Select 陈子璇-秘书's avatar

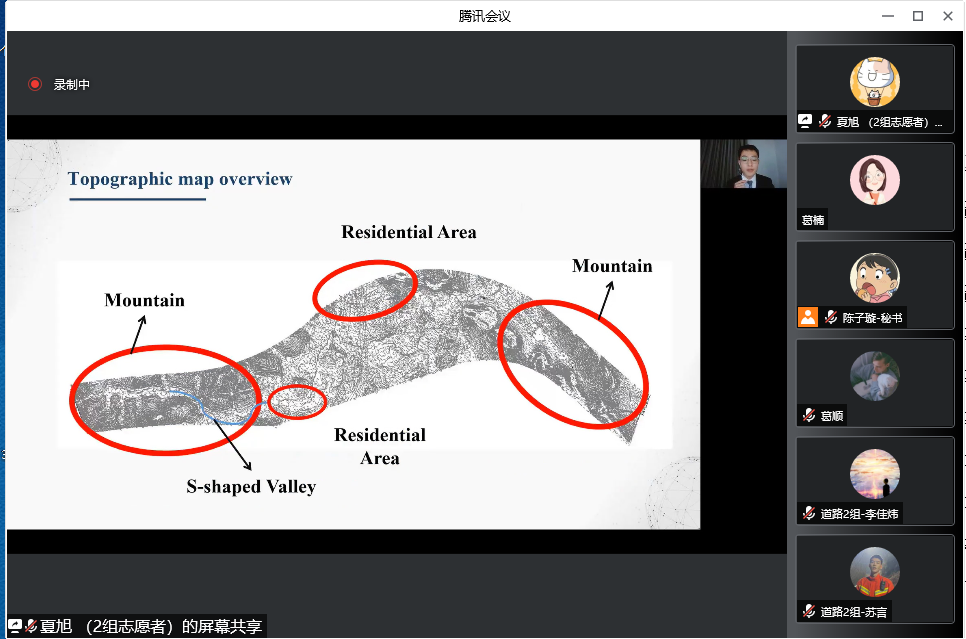[x=874, y=278]
